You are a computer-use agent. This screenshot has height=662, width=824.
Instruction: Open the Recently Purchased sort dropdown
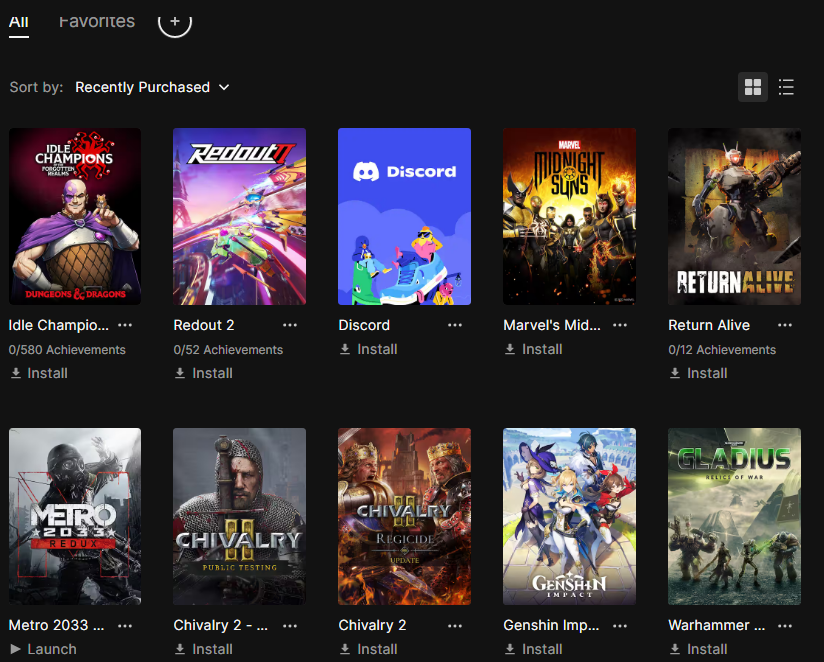coord(152,87)
